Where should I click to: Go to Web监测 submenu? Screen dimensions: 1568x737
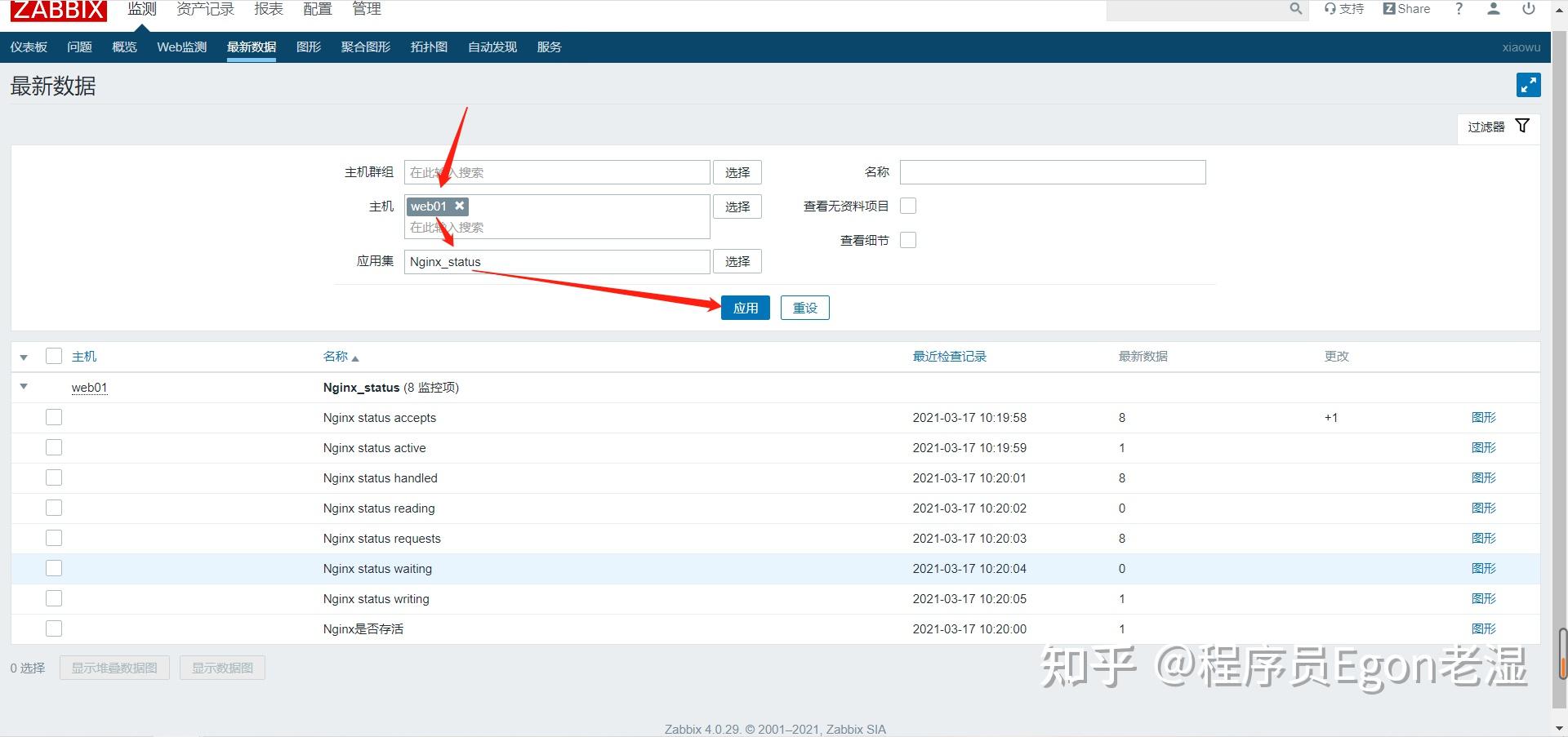tap(182, 47)
